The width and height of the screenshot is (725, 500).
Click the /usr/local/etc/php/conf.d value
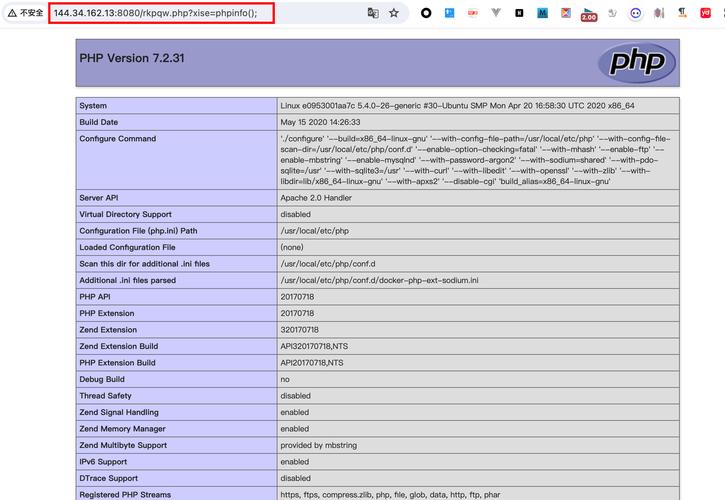coord(328,264)
